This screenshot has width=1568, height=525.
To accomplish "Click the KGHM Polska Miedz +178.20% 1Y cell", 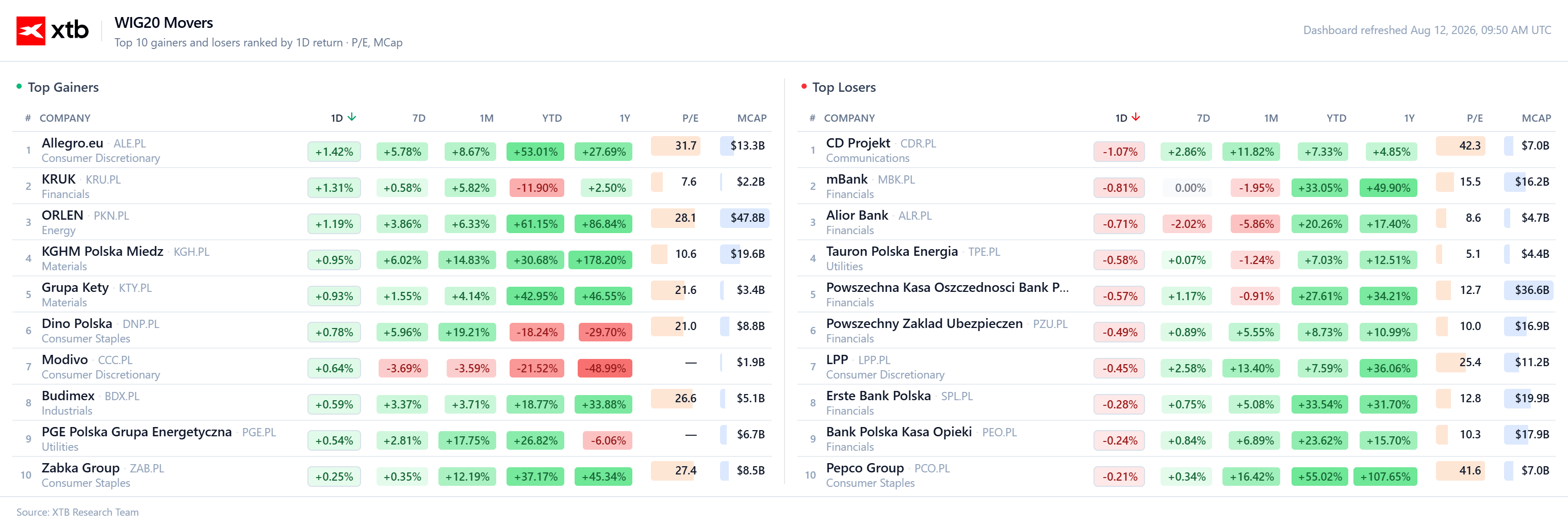I will tap(600, 260).
